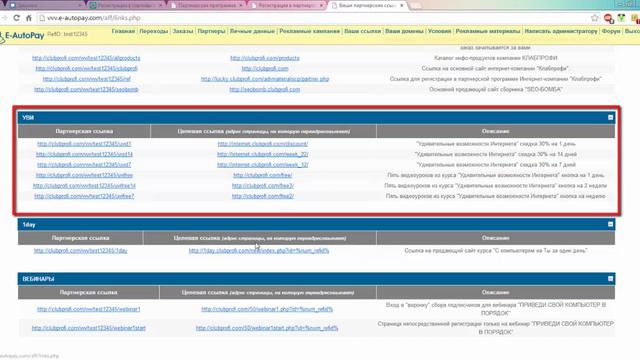The image size is (640, 360).
Task: Open the partner link ending in test12345/ref
Action: [x=87, y=79]
